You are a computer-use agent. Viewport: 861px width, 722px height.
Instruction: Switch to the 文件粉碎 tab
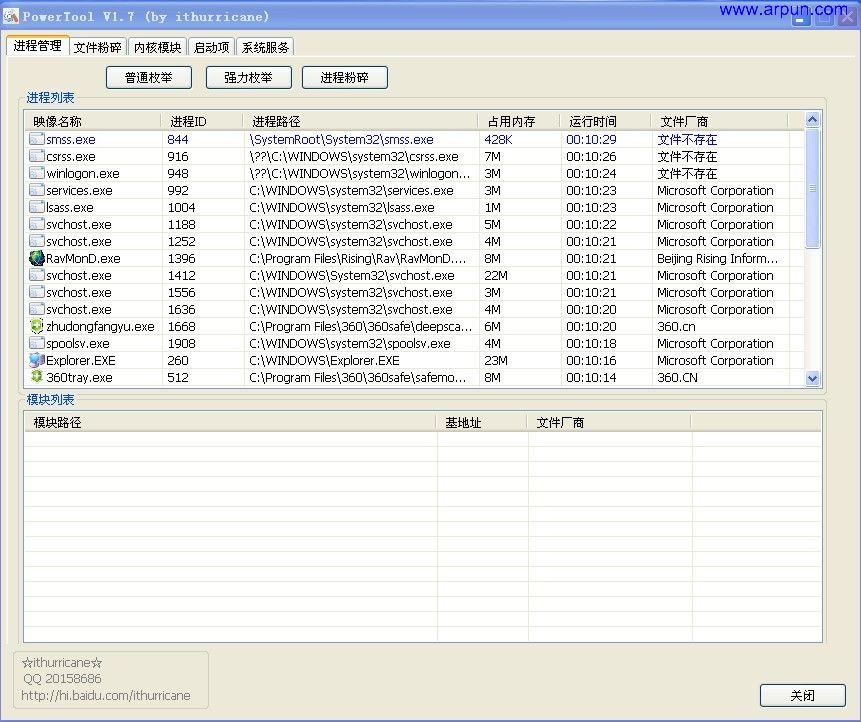97,45
